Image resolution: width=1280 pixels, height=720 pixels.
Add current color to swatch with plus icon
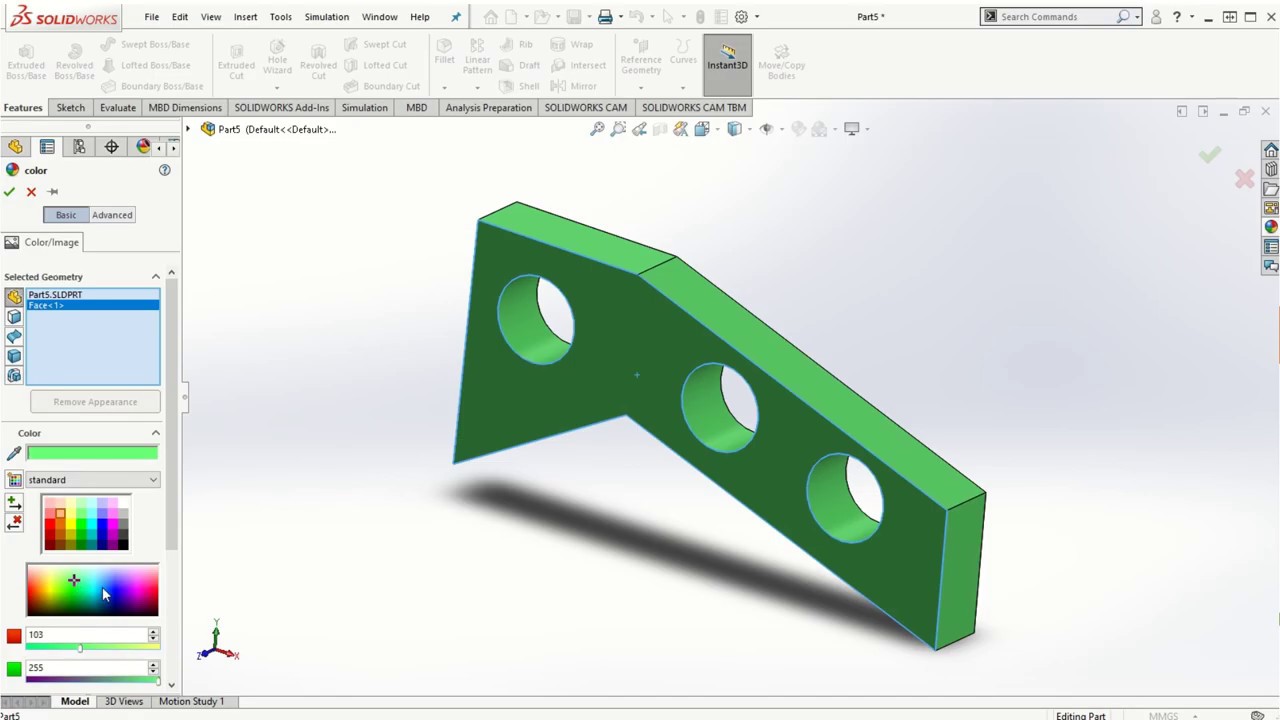tap(14, 502)
